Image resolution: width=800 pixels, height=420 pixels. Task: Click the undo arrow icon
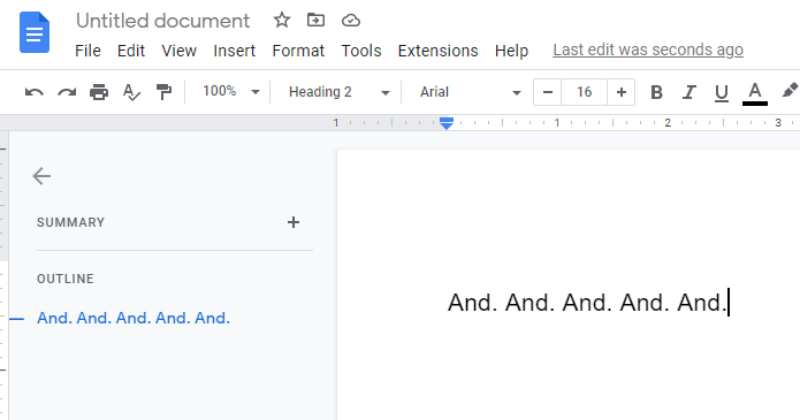point(34,92)
